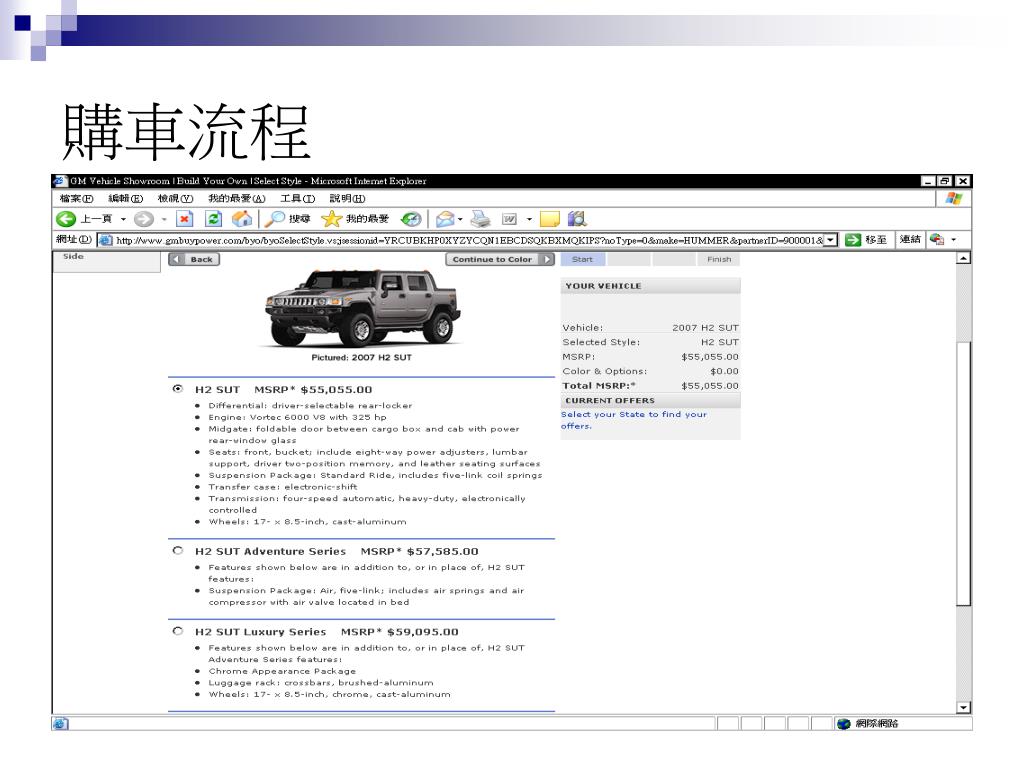
Task: Click the Continue to Color button
Action: pos(500,259)
